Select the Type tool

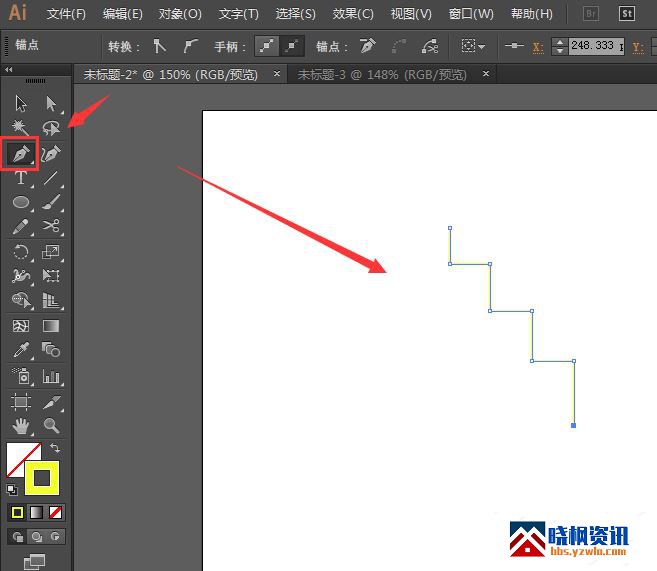[20, 178]
